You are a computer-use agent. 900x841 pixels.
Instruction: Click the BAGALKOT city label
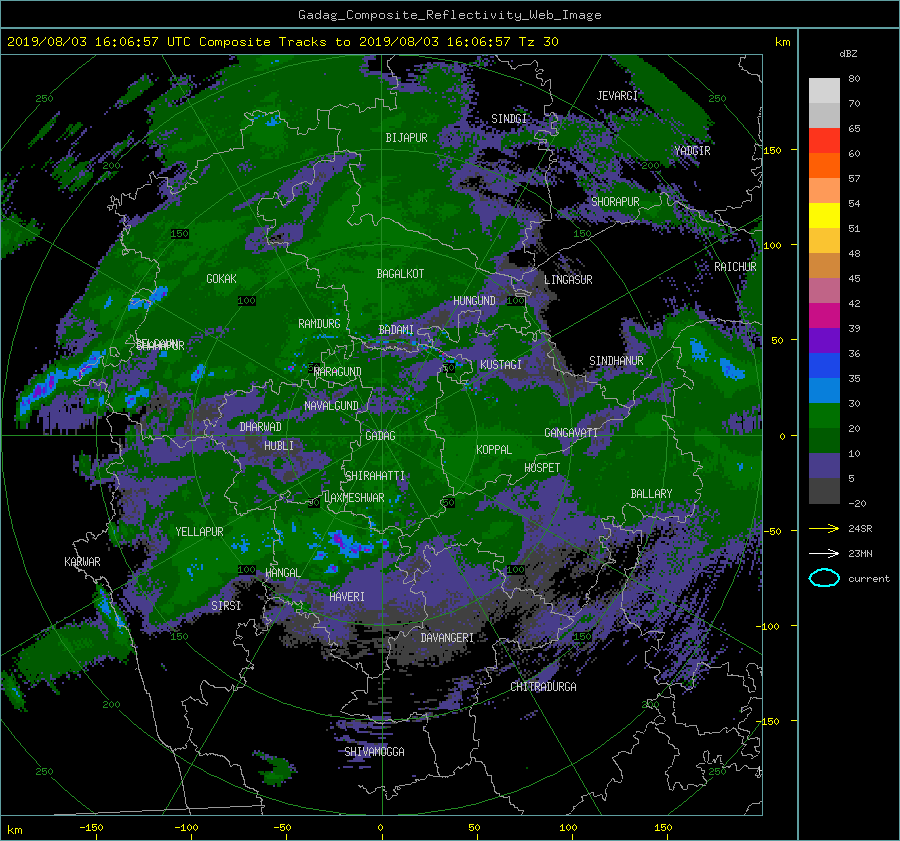tap(400, 274)
